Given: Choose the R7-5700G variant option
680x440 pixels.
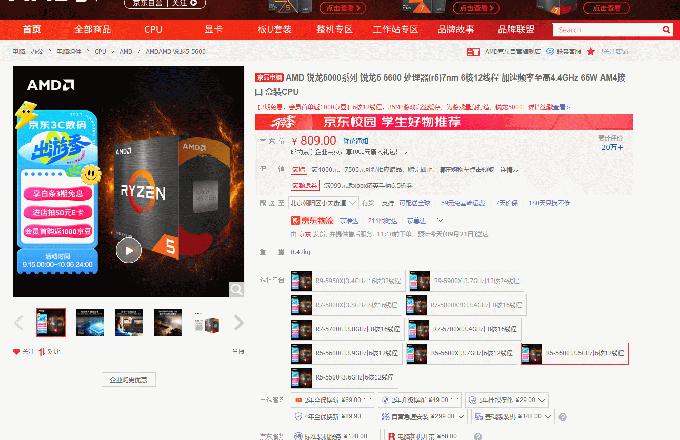Looking at the screenshot, I should click(x=347, y=329).
